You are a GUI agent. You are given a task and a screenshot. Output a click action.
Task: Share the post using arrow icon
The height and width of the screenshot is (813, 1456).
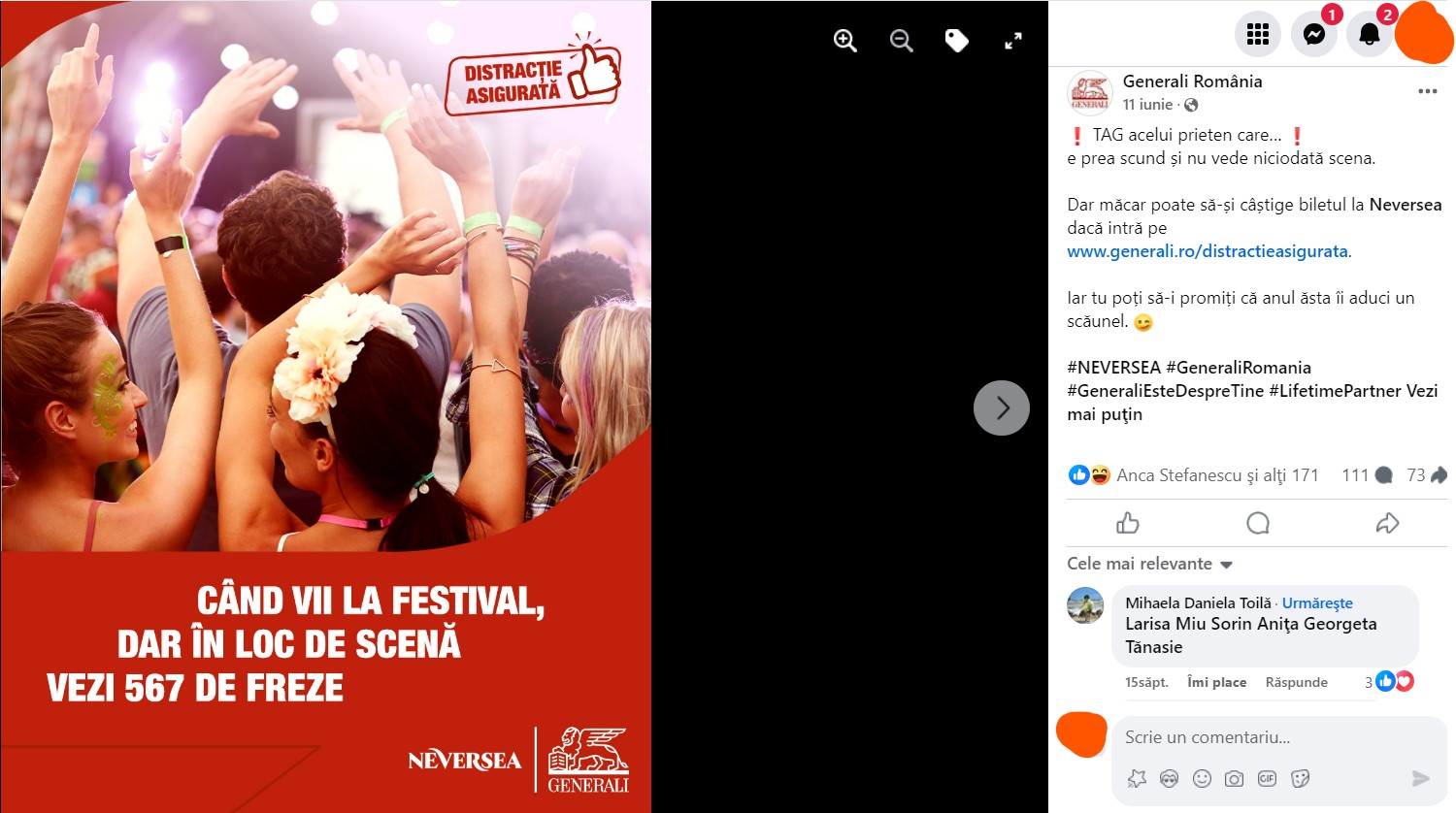(1387, 524)
